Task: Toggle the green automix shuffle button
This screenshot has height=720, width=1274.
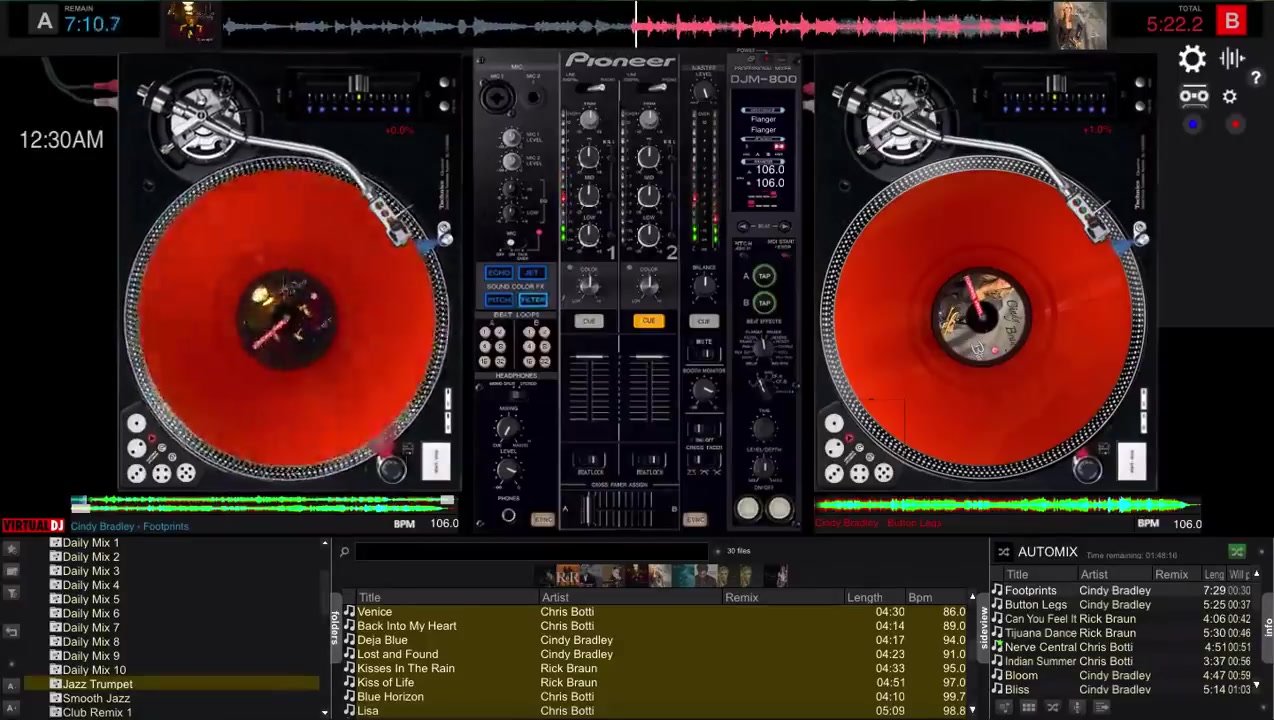Action: point(1237,552)
